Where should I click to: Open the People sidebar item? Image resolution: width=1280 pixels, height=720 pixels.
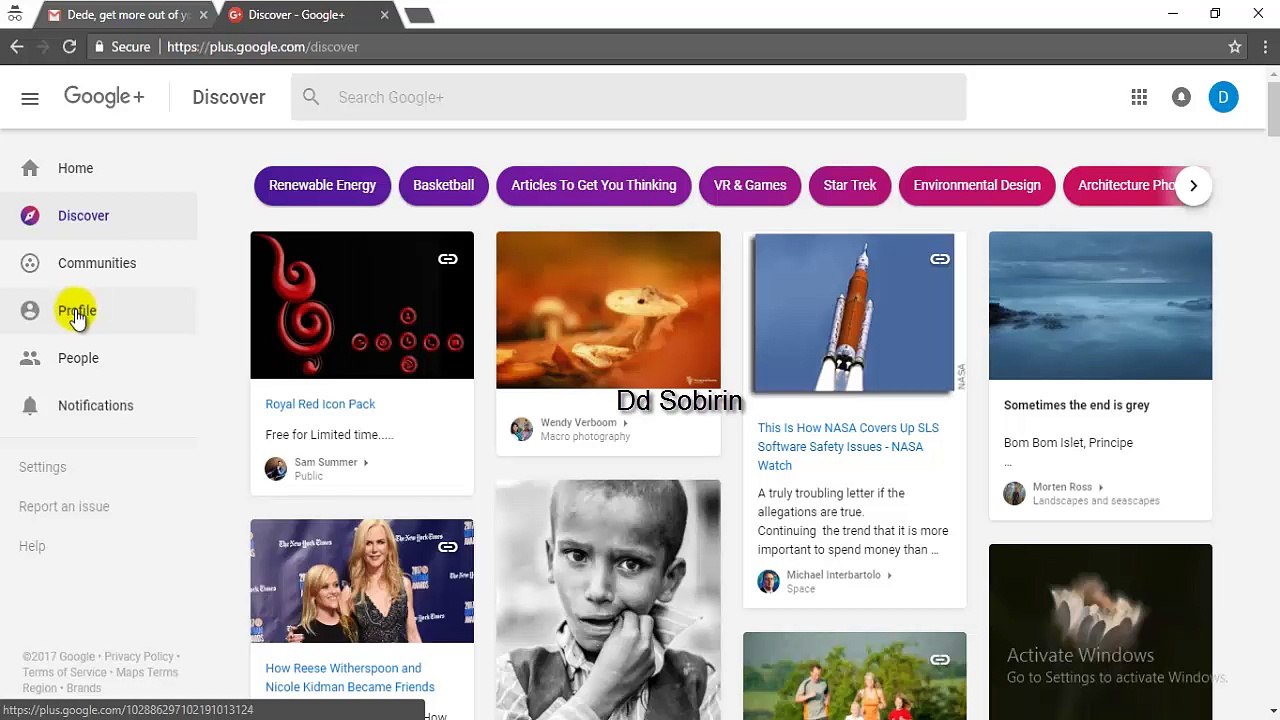pos(98,358)
